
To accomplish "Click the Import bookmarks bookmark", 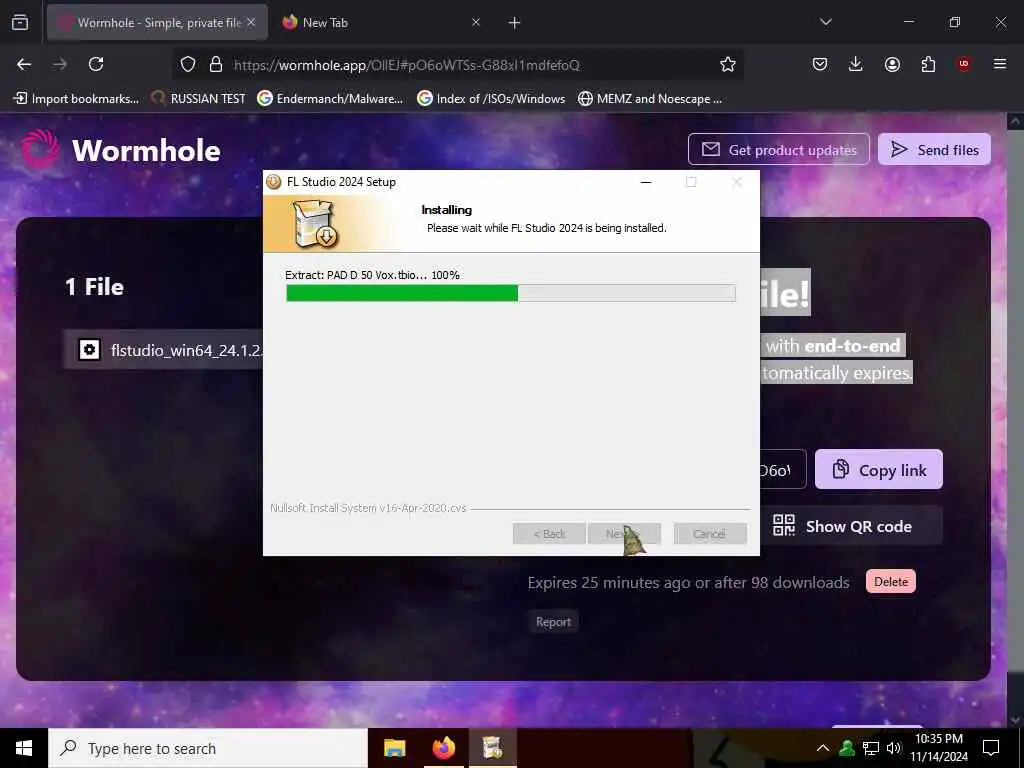I will (76, 99).
